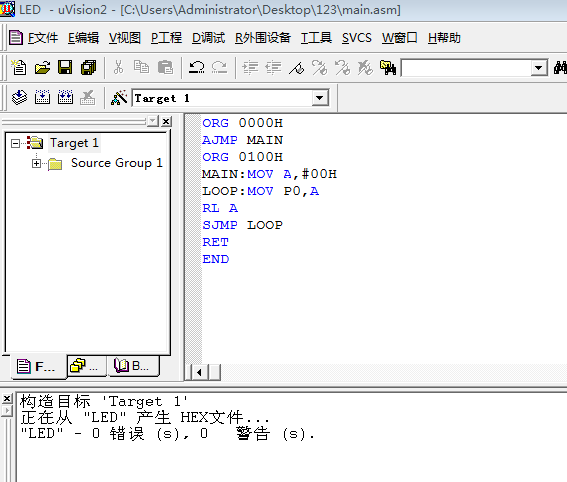Toggle bookmark flag icon in toolbar

297,68
